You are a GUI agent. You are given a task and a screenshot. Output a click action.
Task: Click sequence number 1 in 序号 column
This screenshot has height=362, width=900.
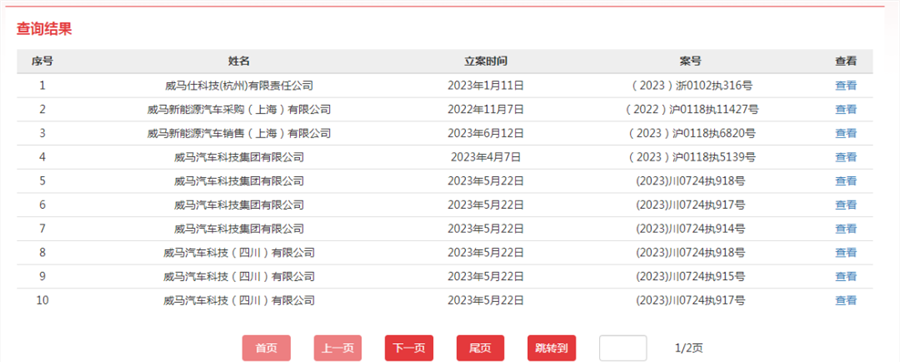click(42, 85)
